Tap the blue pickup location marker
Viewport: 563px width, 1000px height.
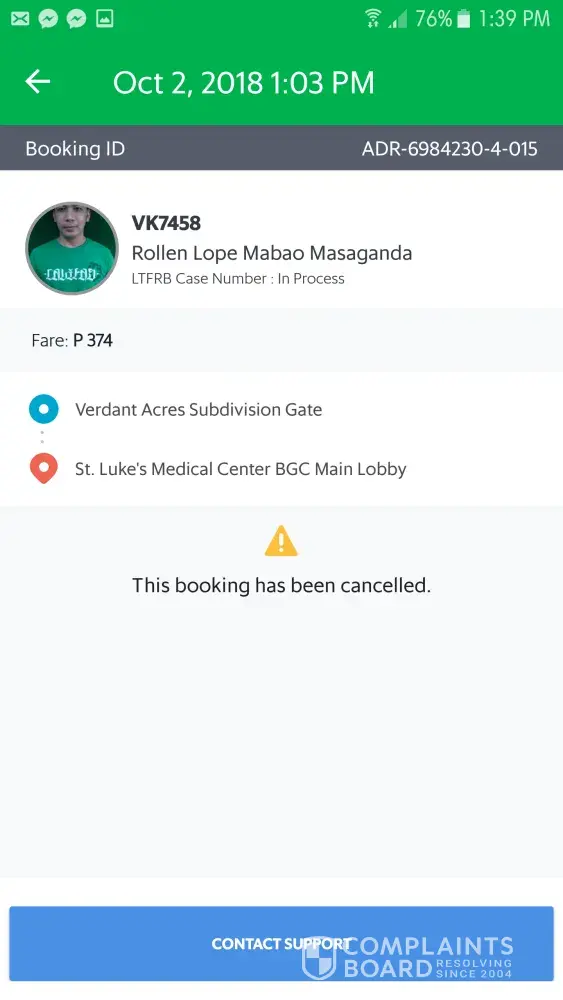click(43, 409)
